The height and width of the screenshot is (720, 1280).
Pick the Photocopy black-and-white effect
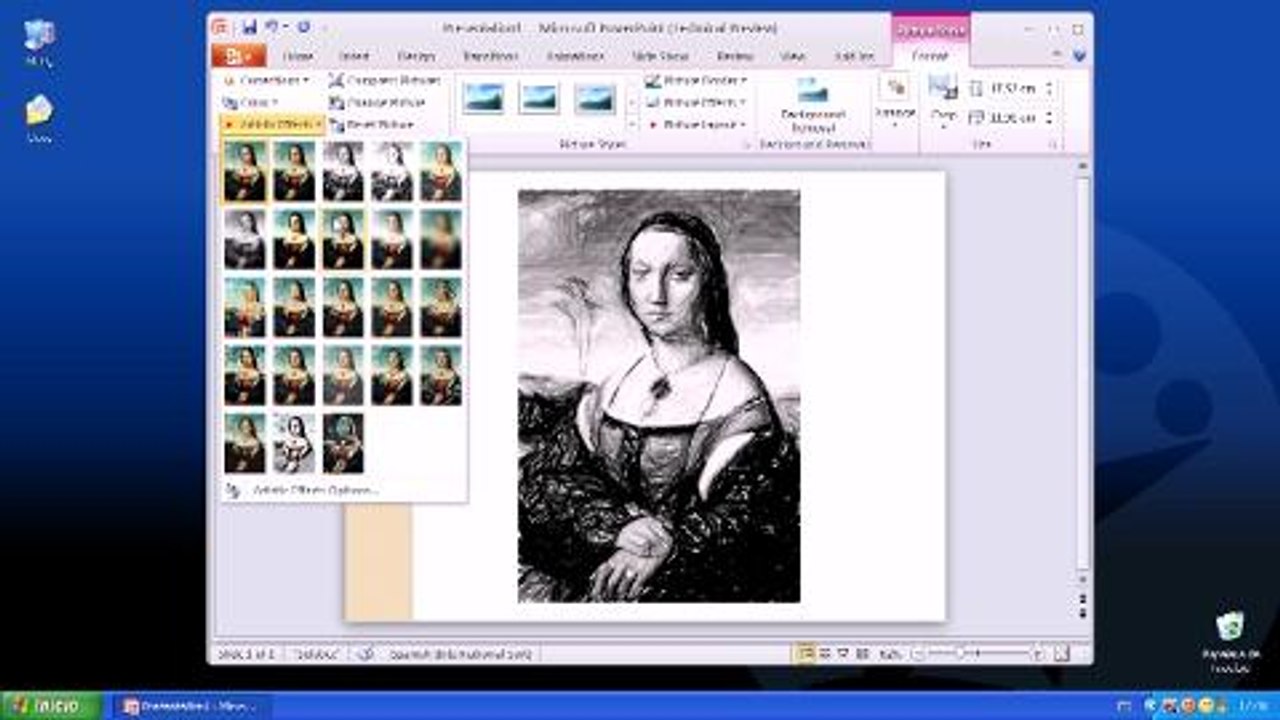click(294, 443)
